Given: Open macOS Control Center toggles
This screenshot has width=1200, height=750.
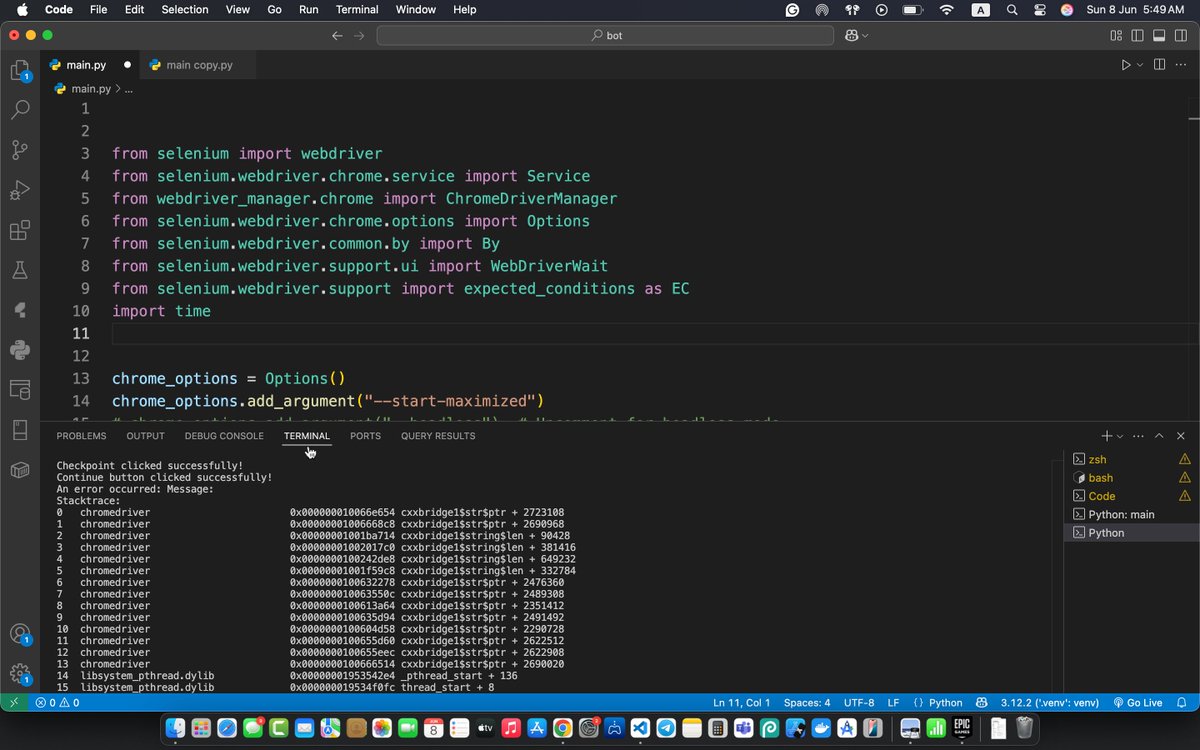Looking at the screenshot, I should coord(1040,9).
